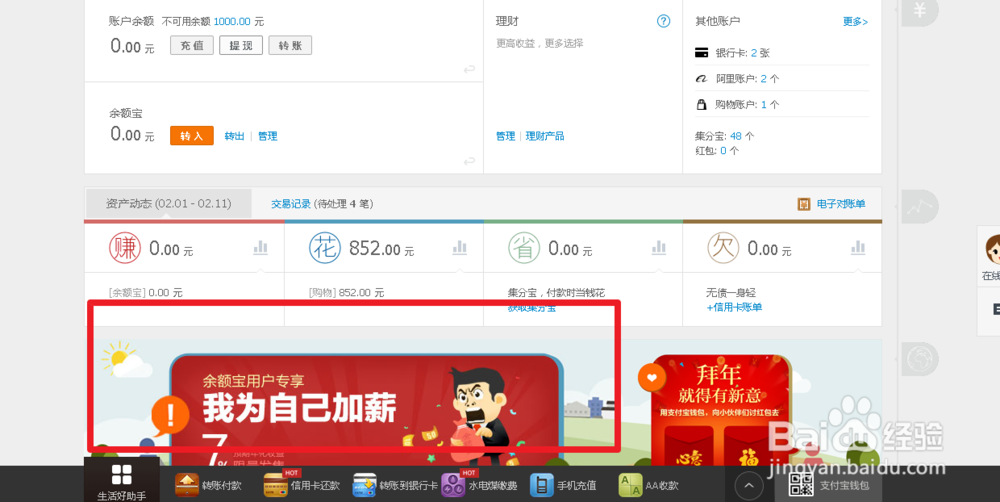
Task: Click the 红包 count 0
Action: [x=723, y=151]
